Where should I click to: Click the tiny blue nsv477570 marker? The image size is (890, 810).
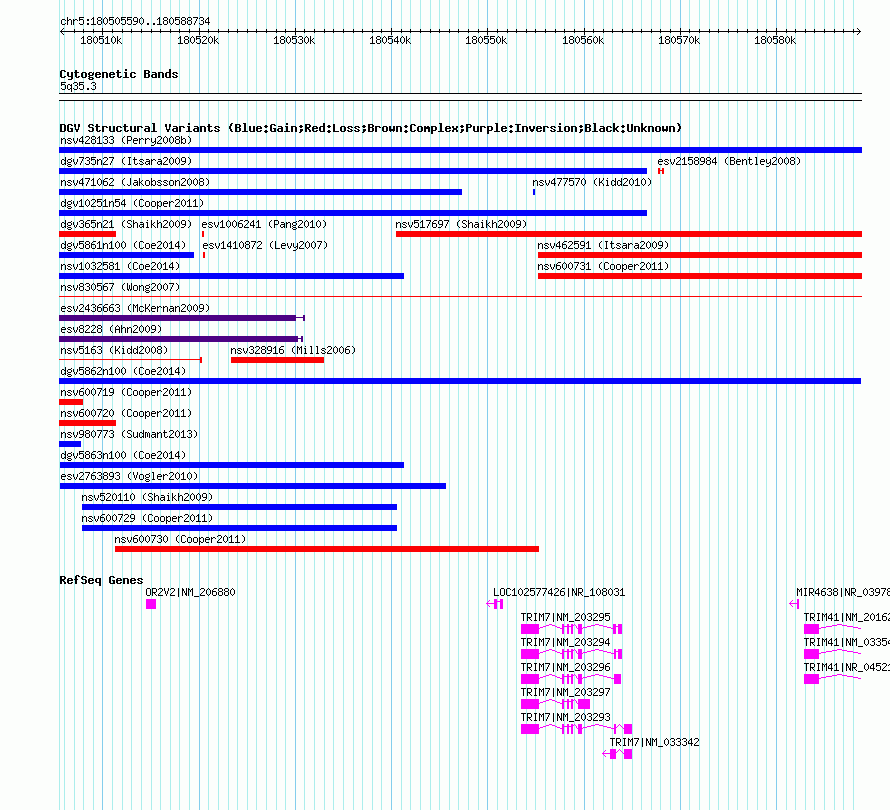[x=534, y=192]
